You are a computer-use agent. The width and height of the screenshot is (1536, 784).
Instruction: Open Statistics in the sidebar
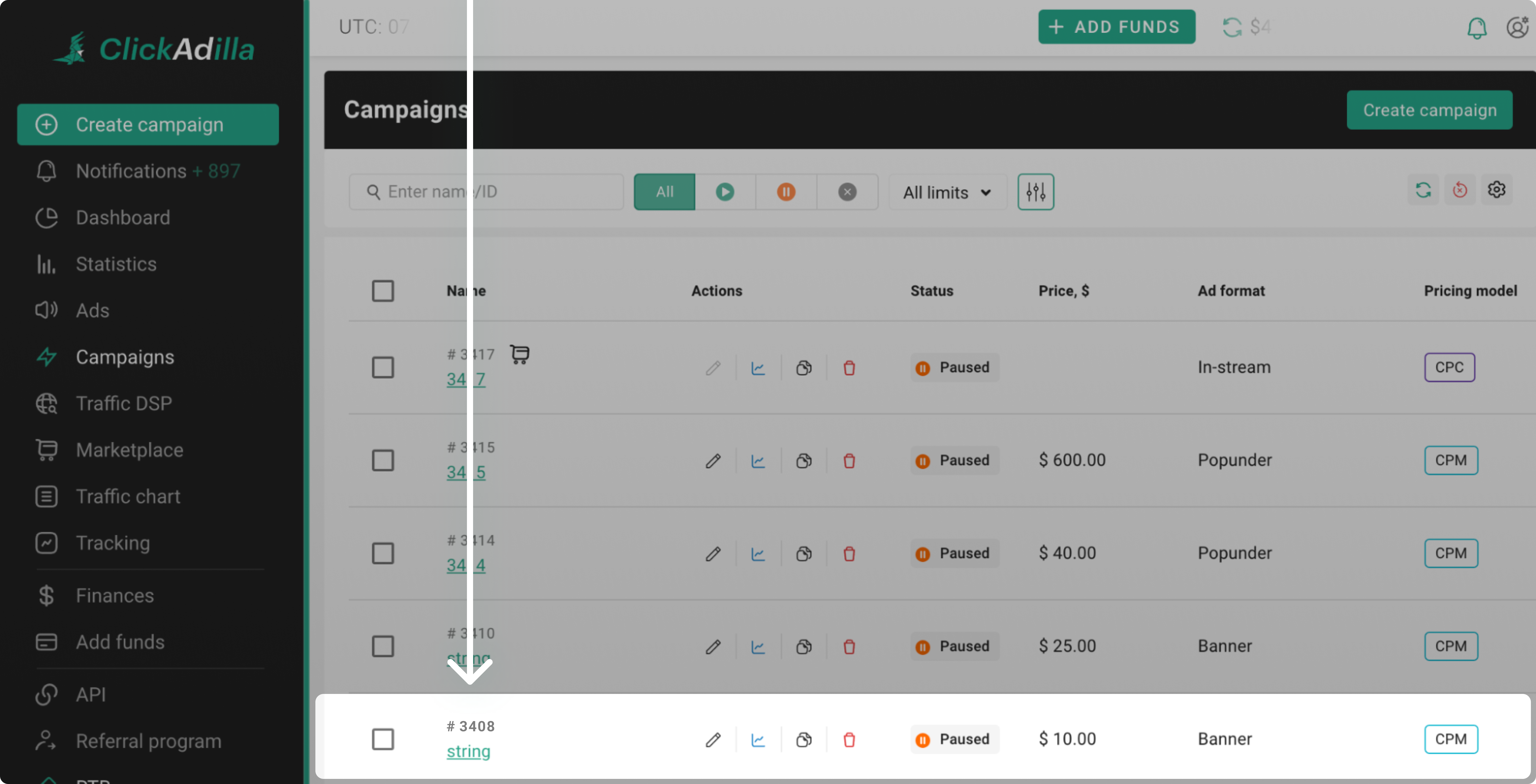click(x=116, y=264)
